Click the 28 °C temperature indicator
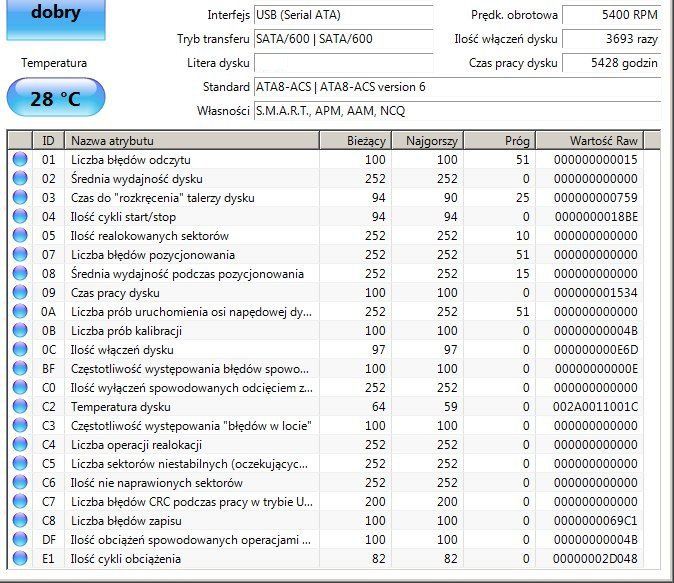The width and height of the screenshot is (674, 583). (56, 98)
